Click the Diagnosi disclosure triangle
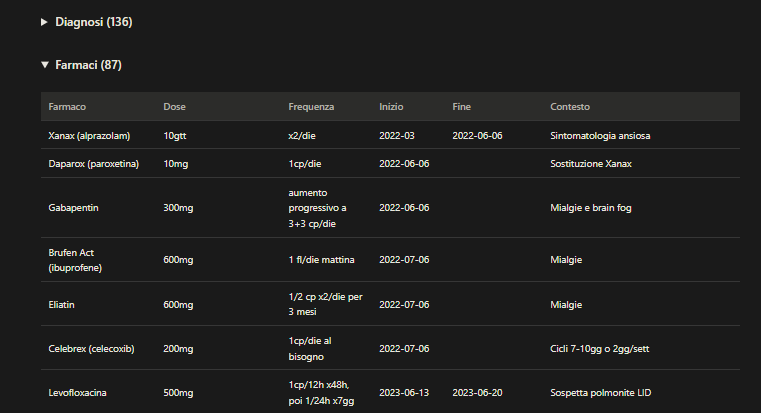This screenshot has height=413, width=761. 44,22
